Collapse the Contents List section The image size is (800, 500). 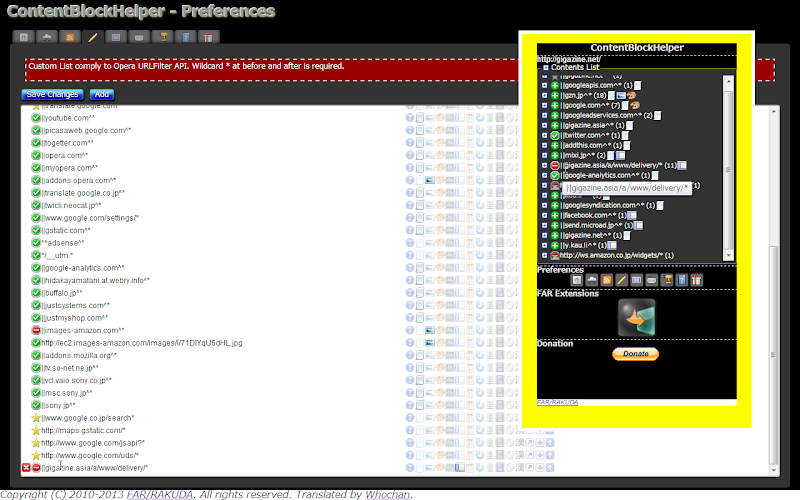click(545, 67)
